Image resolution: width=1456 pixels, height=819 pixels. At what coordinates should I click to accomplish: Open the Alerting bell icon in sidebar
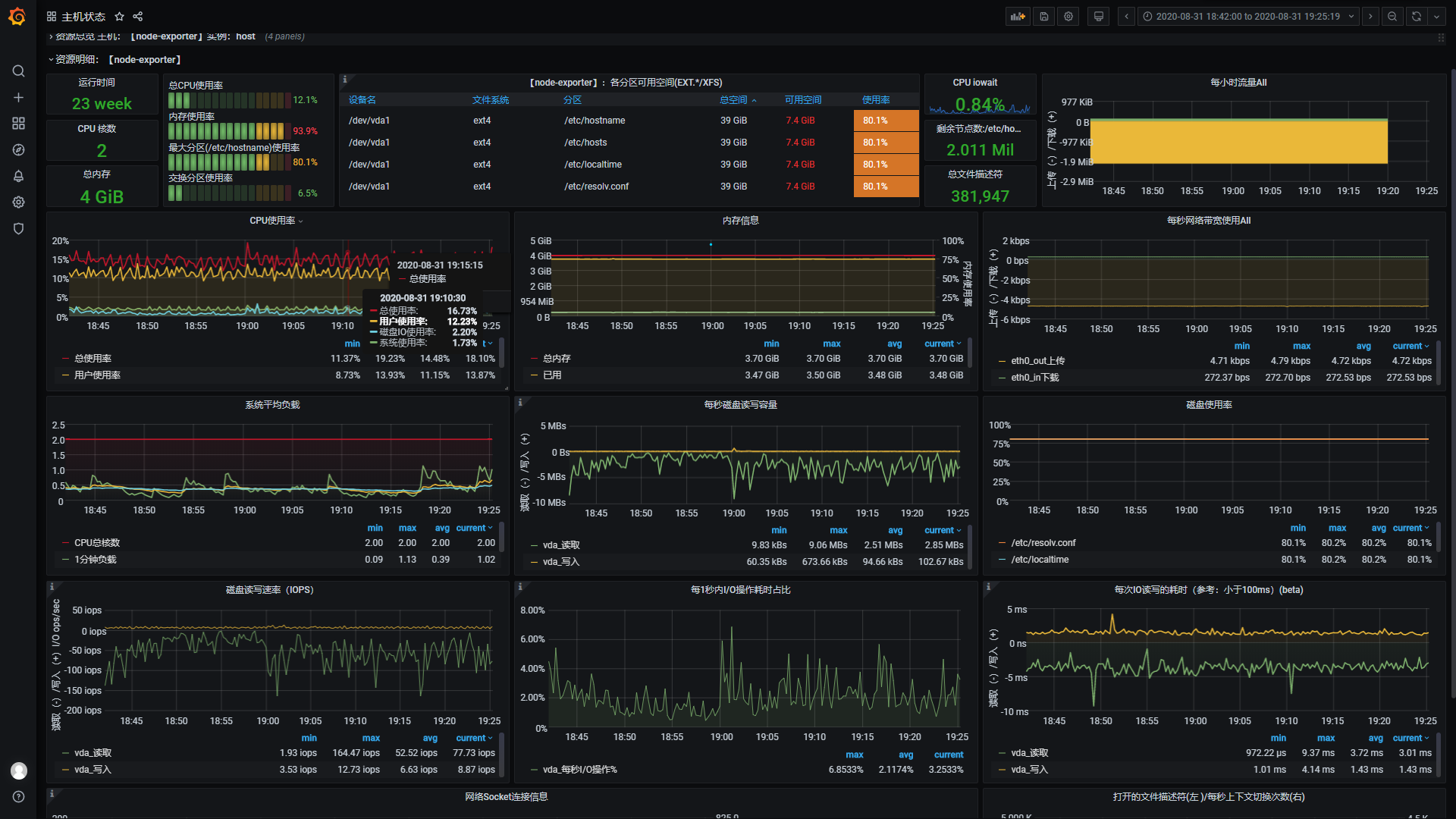[x=19, y=176]
